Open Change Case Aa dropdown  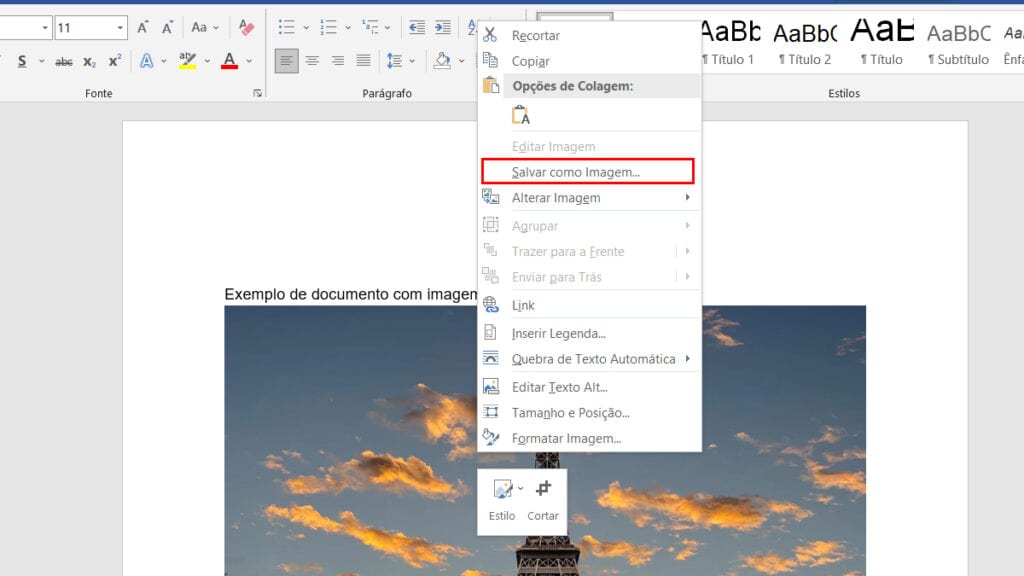[x=204, y=27]
